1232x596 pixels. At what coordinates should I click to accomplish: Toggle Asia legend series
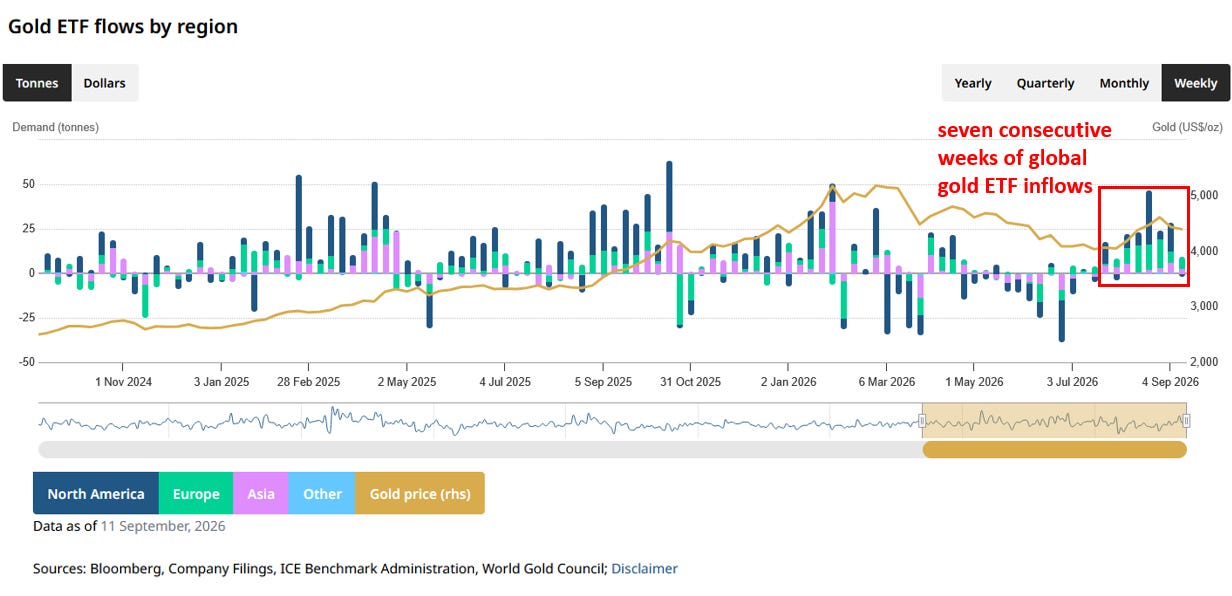point(261,494)
